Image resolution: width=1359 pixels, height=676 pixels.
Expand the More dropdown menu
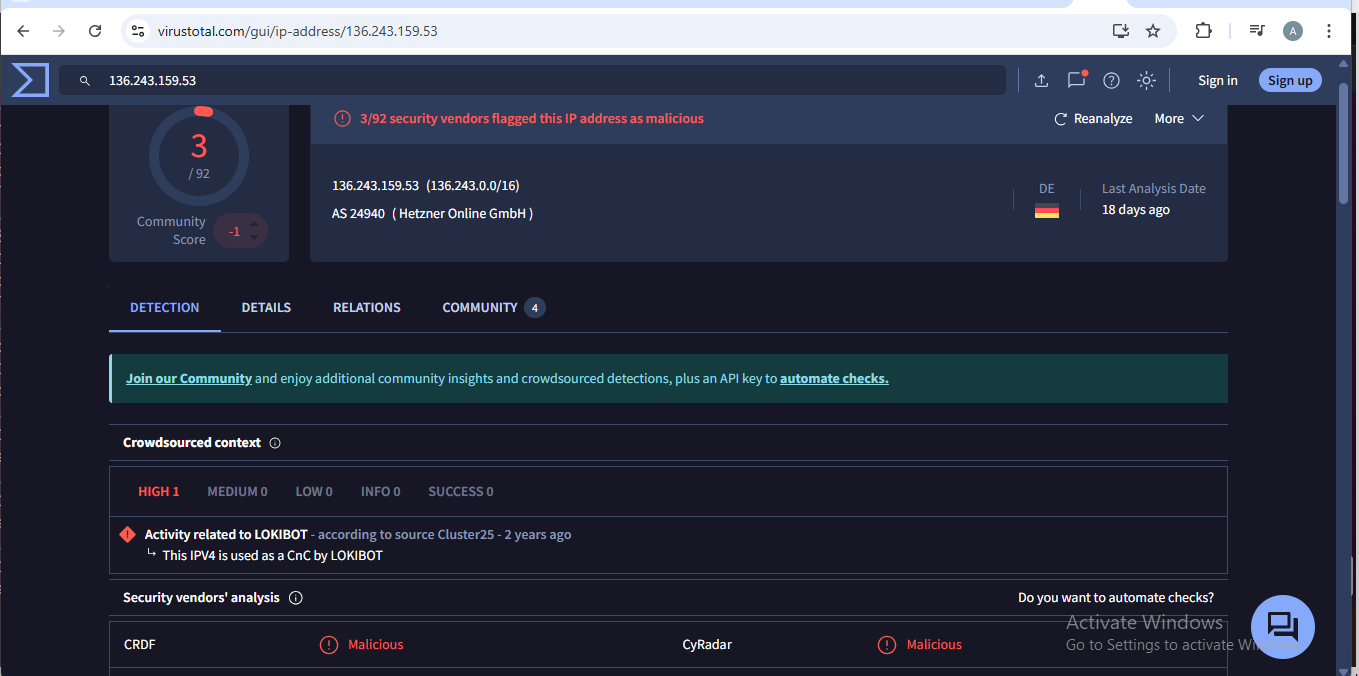click(x=1179, y=119)
